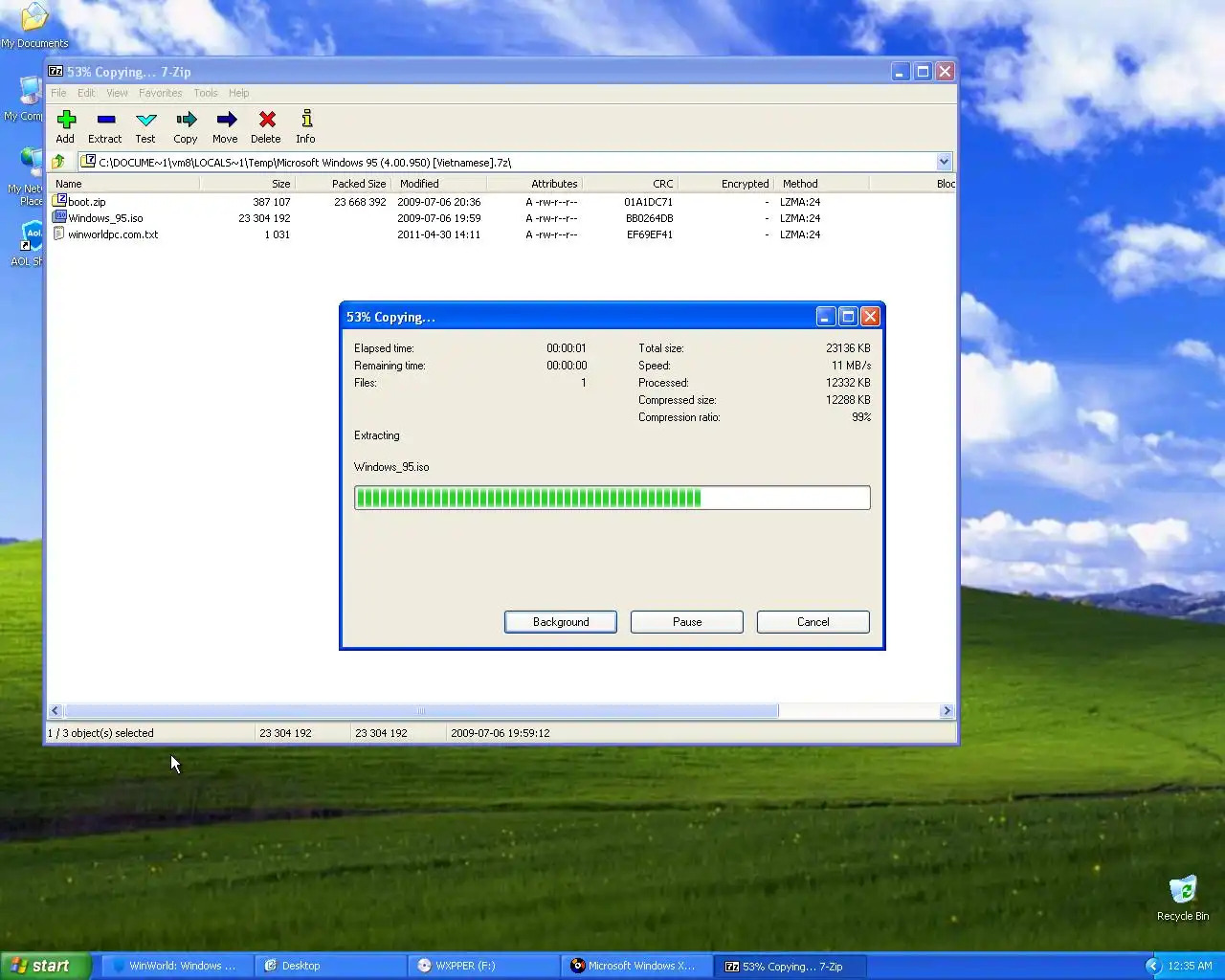Click the 387 107 size cell
1225x980 pixels.
pyautogui.click(x=271, y=202)
